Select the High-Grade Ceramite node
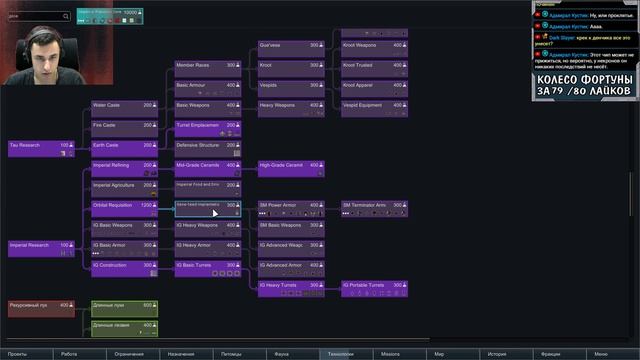640x360 pixels. click(x=291, y=169)
